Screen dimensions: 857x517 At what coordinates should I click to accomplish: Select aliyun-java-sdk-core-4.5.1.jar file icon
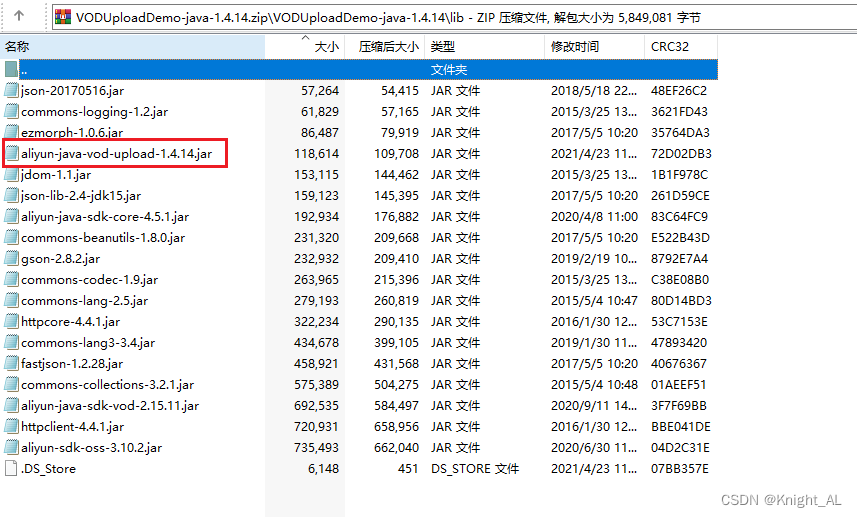pyautogui.click(x=11, y=216)
